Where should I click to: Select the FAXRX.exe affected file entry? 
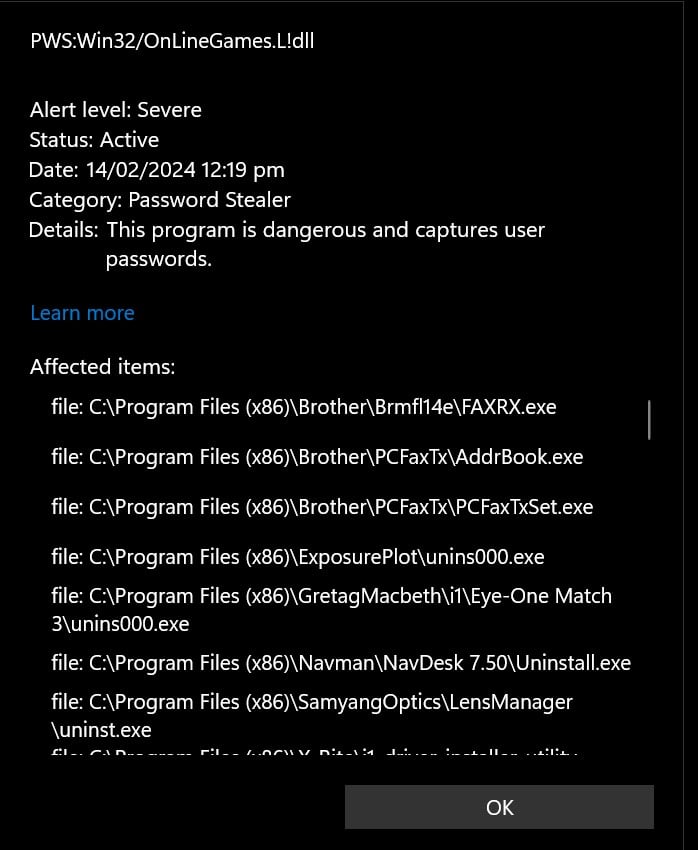click(304, 407)
